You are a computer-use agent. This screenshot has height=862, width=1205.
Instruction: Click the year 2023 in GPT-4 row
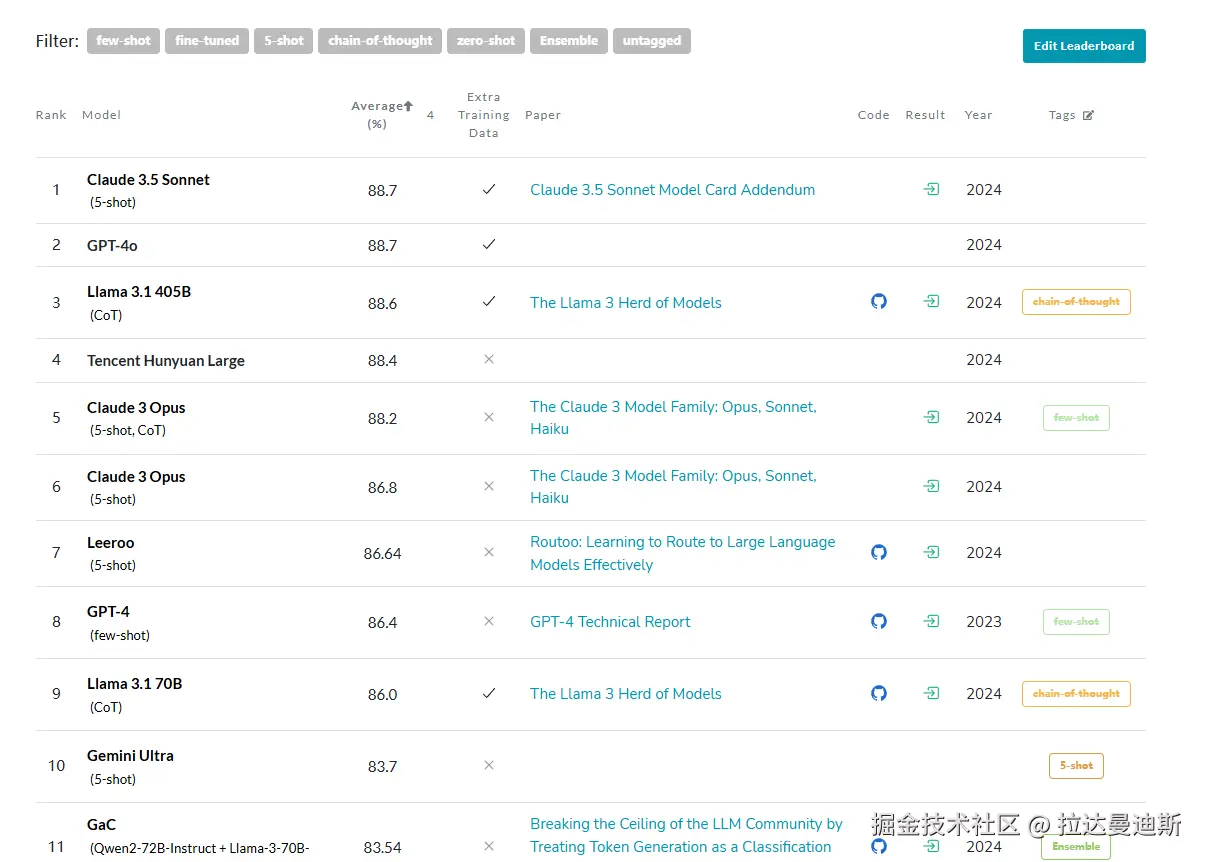[x=984, y=622]
